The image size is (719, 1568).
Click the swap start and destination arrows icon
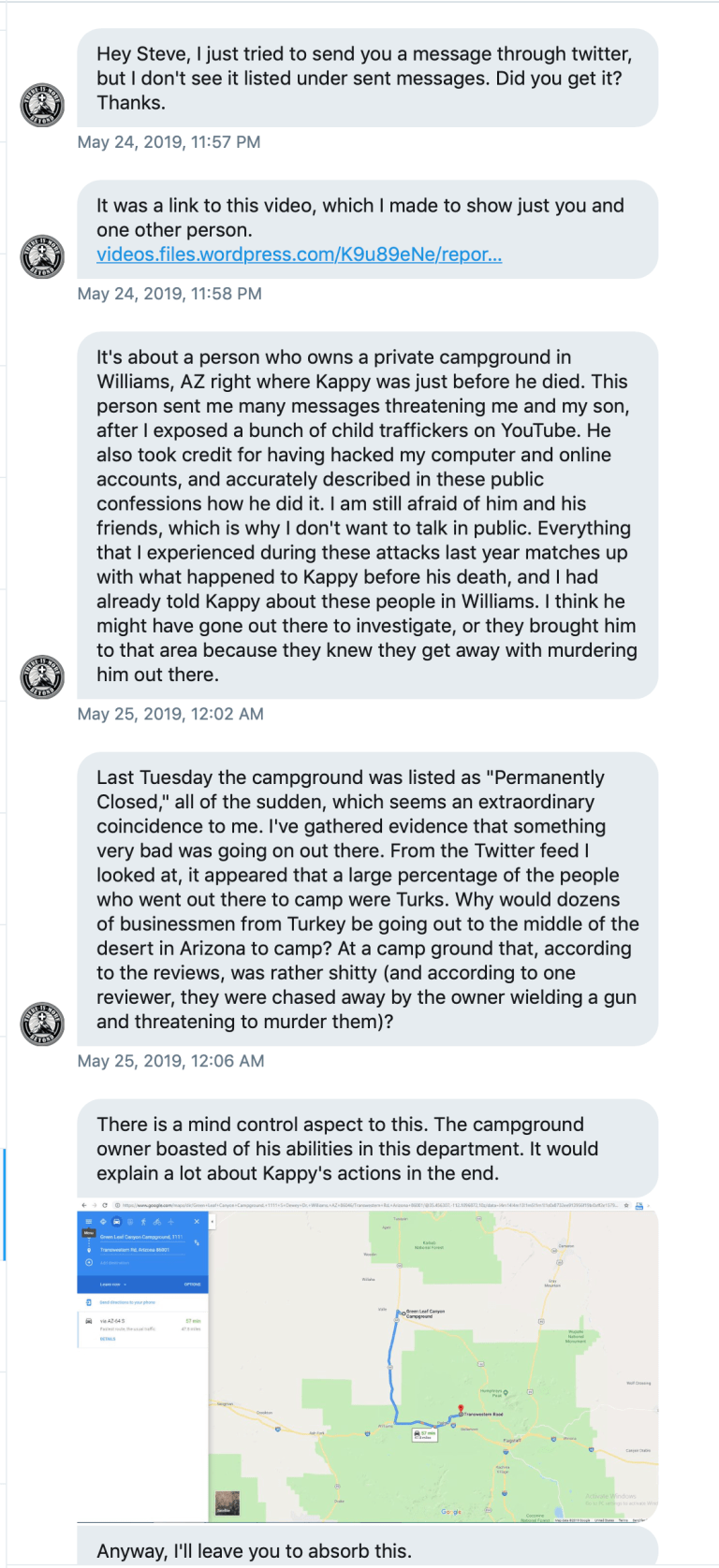[197, 1242]
